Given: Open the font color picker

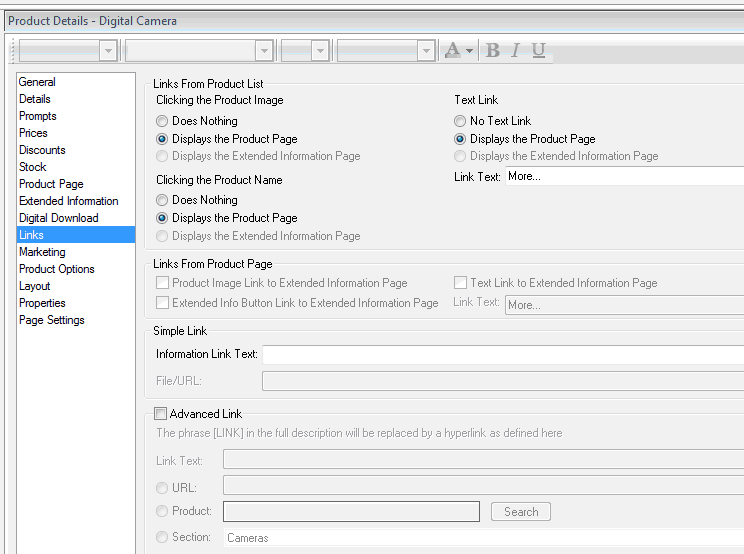Looking at the screenshot, I should pos(459,50).
